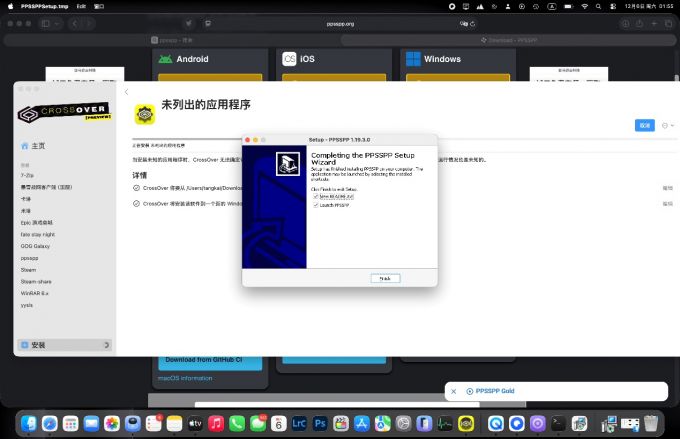Screen dimensions: 680x439
Task: Open the Apple menu
Action: click(x=10, y=7)
